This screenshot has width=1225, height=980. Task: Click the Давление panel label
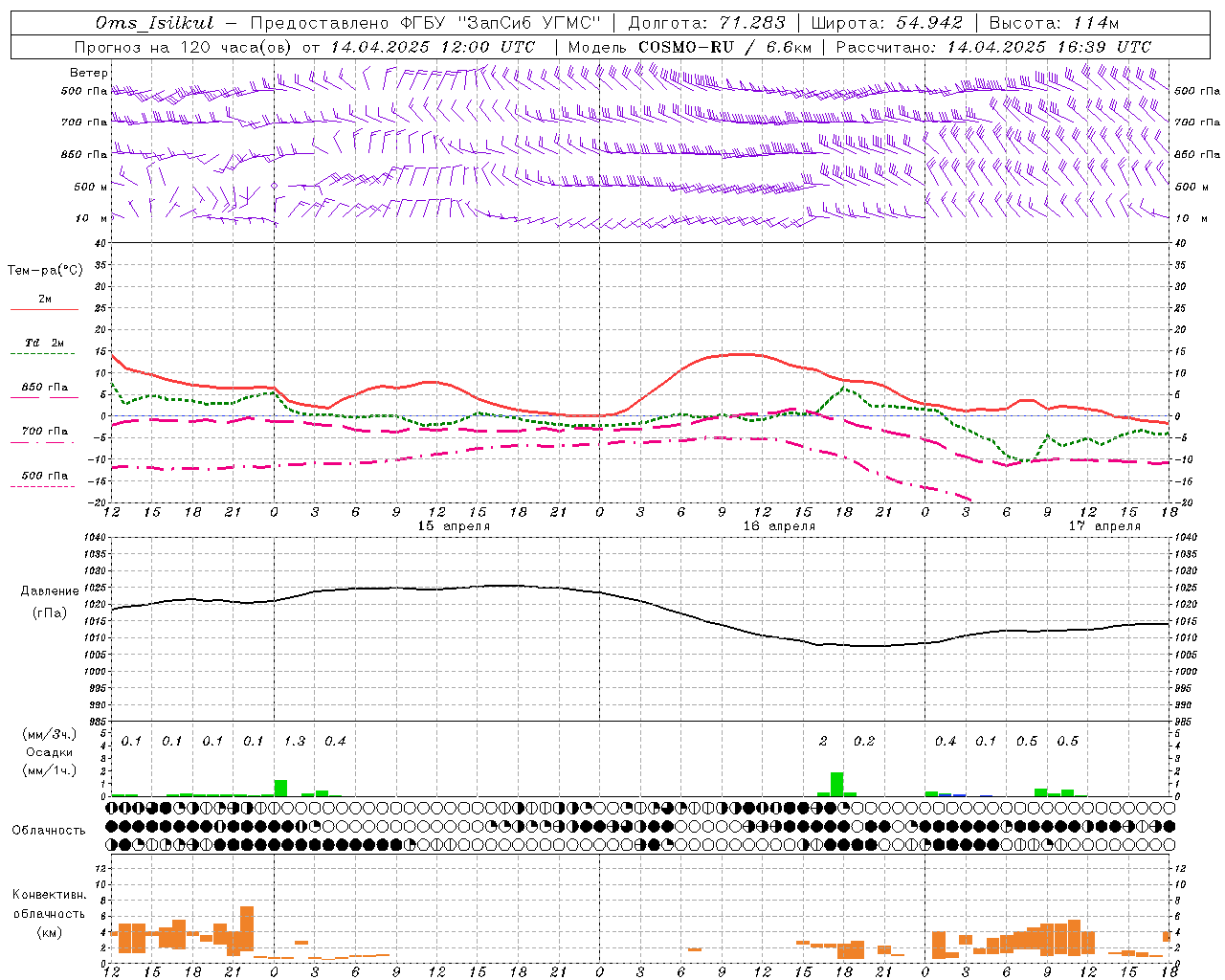click(x=49, y=591)
